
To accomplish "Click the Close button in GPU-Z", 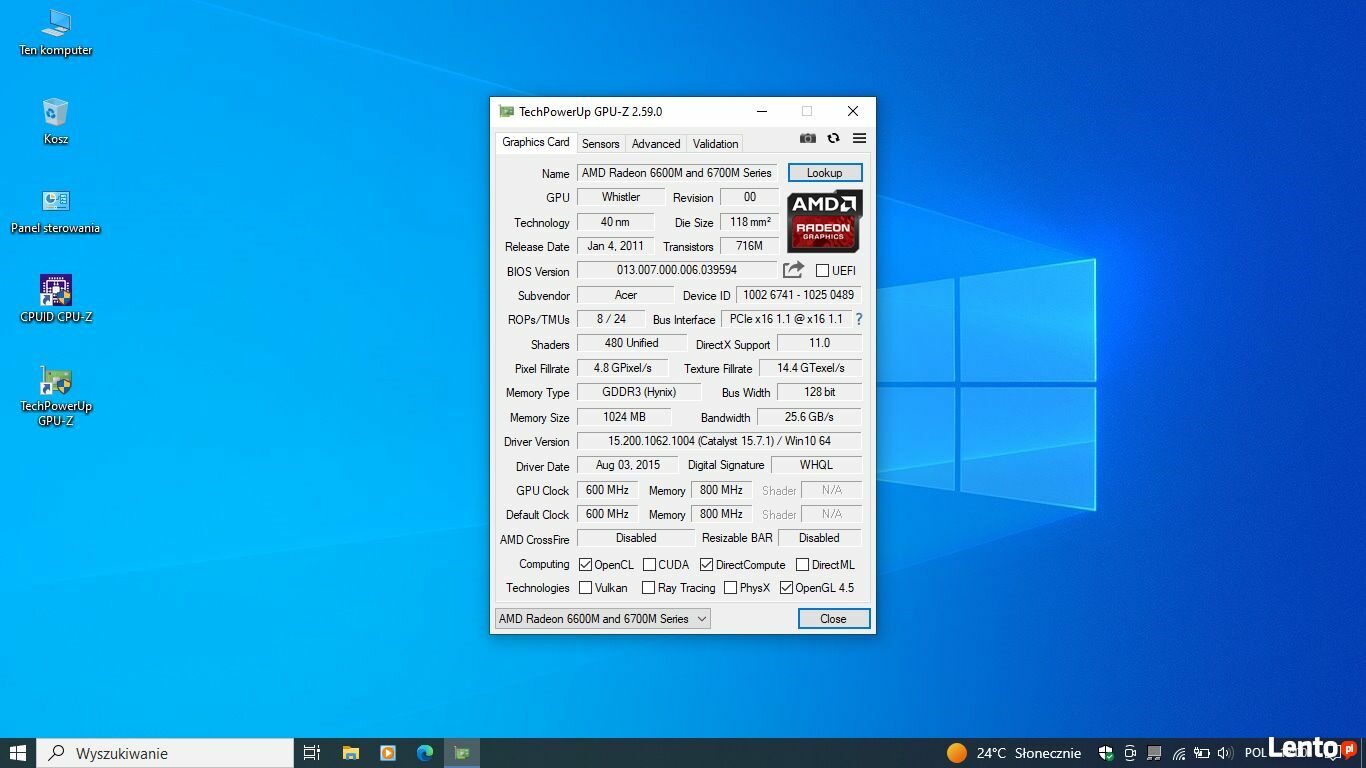I will point(834,619).
